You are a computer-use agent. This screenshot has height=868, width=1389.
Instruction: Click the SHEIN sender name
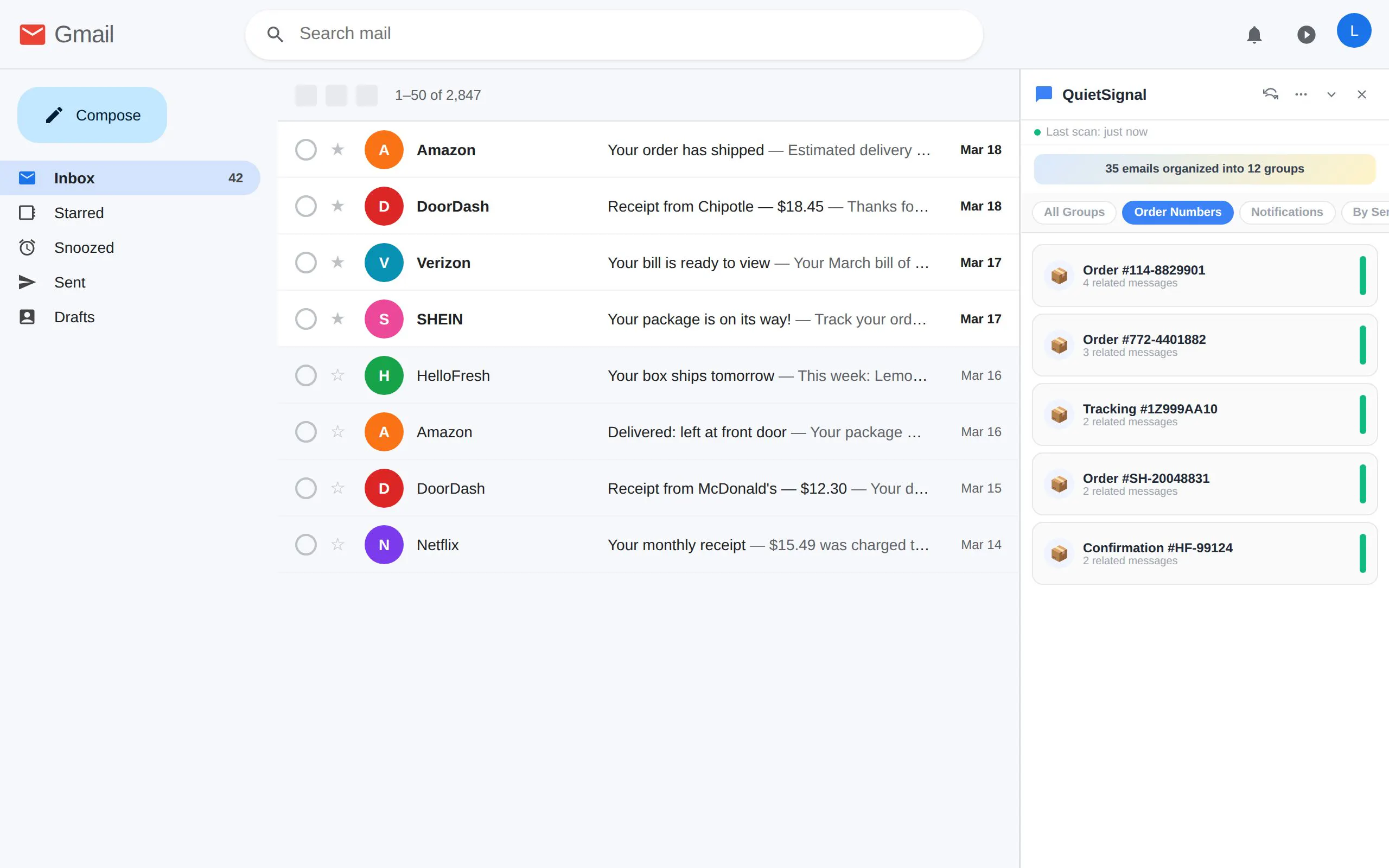[439, 319]
